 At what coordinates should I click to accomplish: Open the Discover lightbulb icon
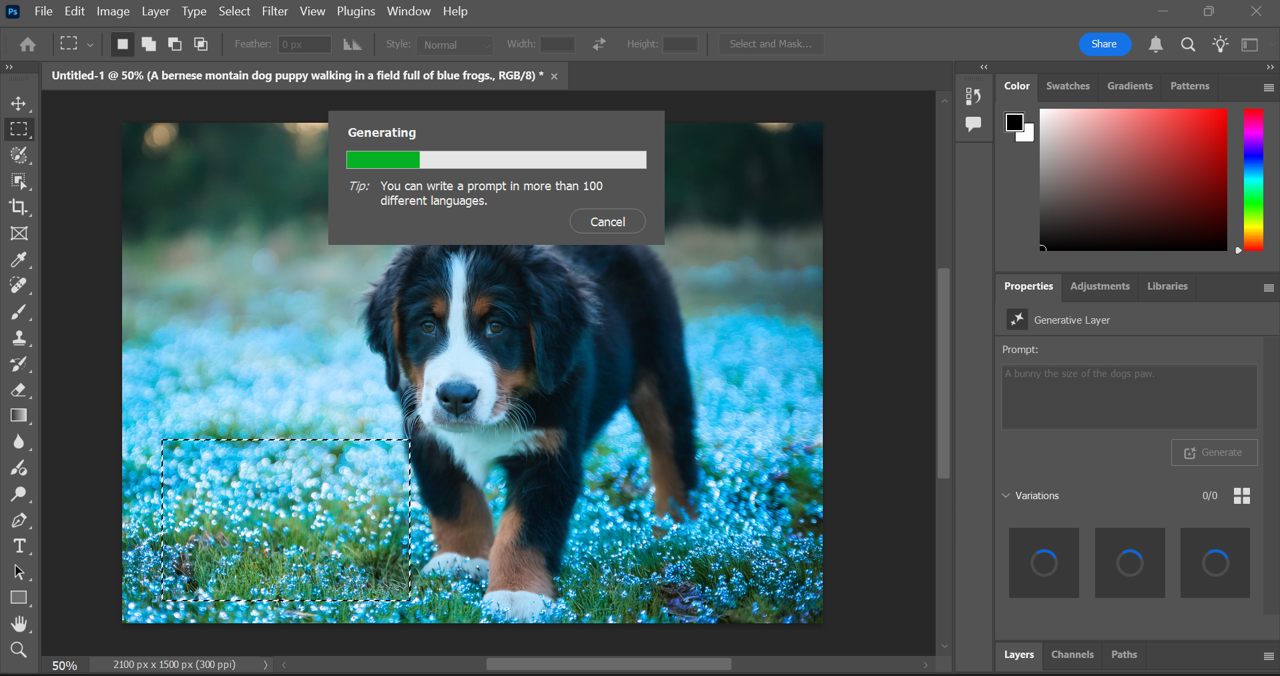[1220, 44]
